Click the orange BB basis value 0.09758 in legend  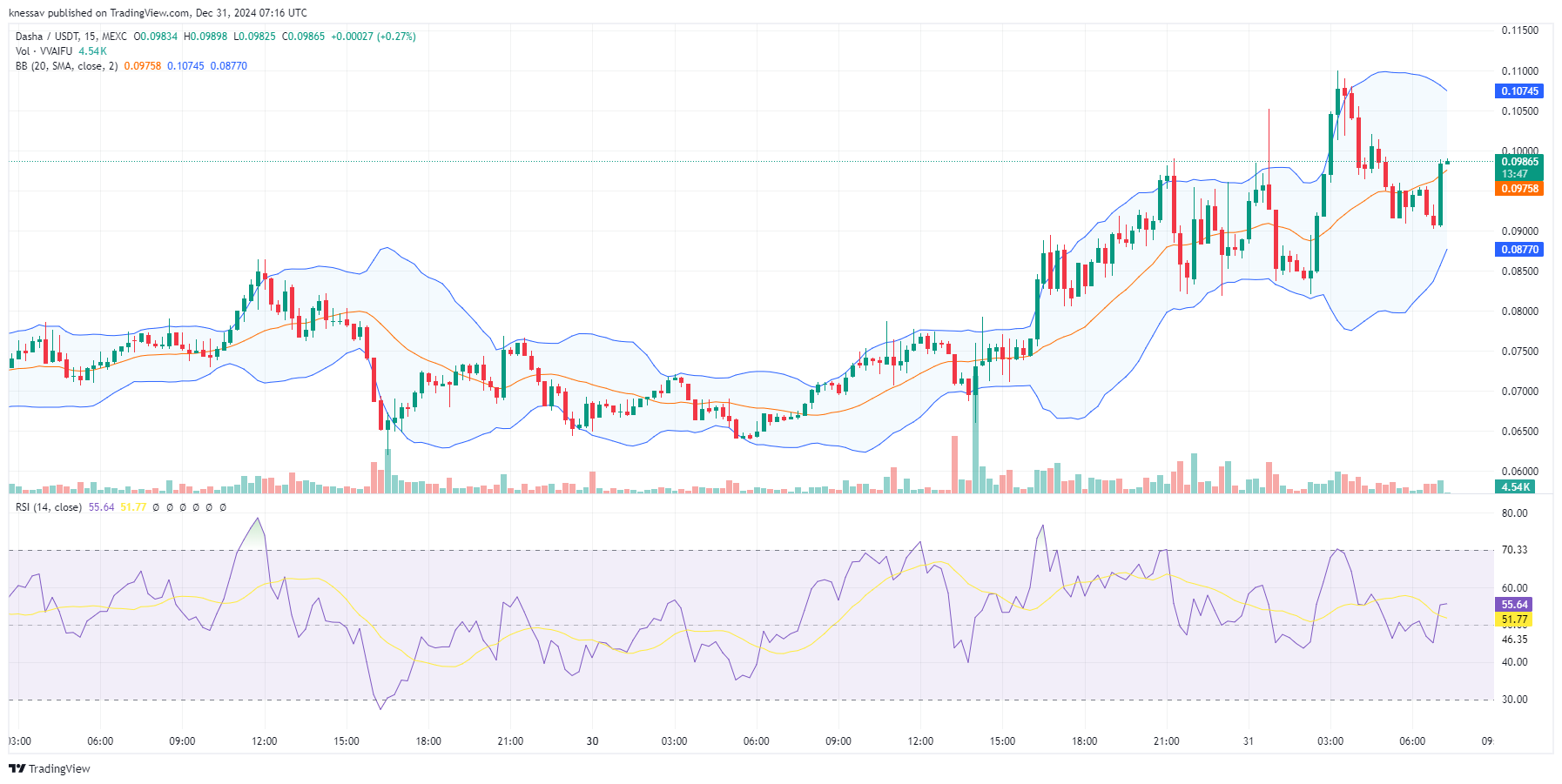click(143, 66)
